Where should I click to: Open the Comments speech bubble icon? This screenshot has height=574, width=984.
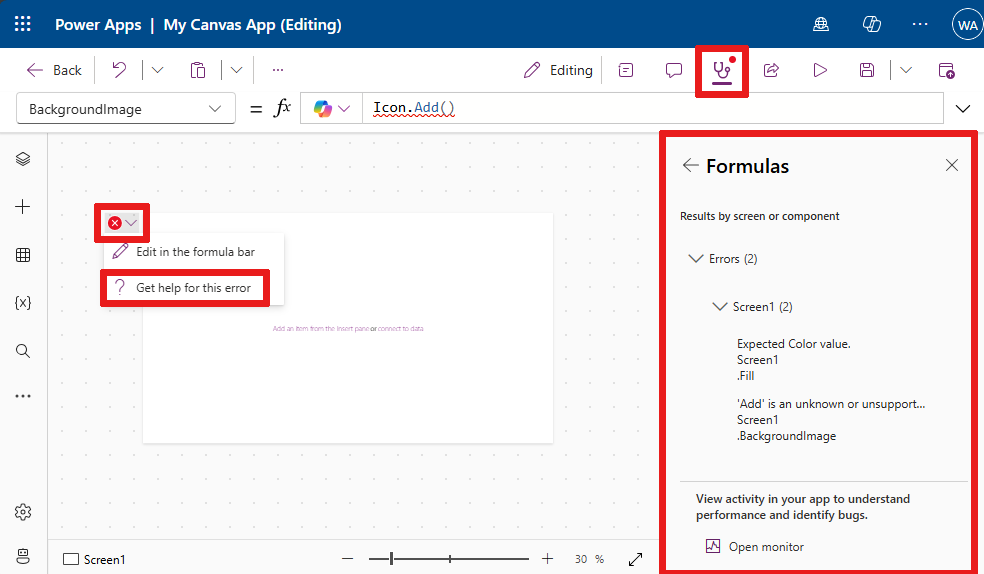674,70
